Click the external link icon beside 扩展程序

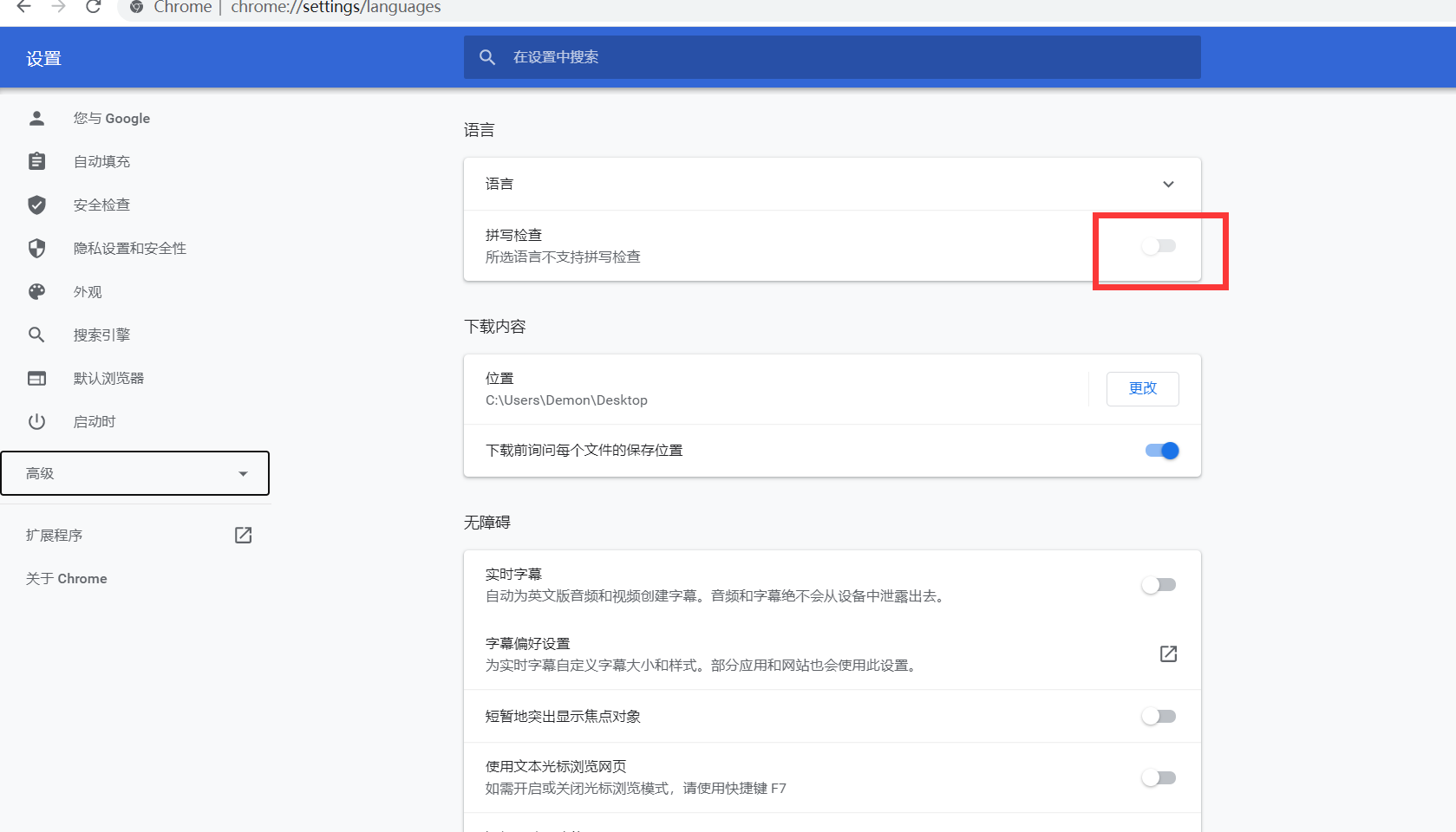coord(244,535)
